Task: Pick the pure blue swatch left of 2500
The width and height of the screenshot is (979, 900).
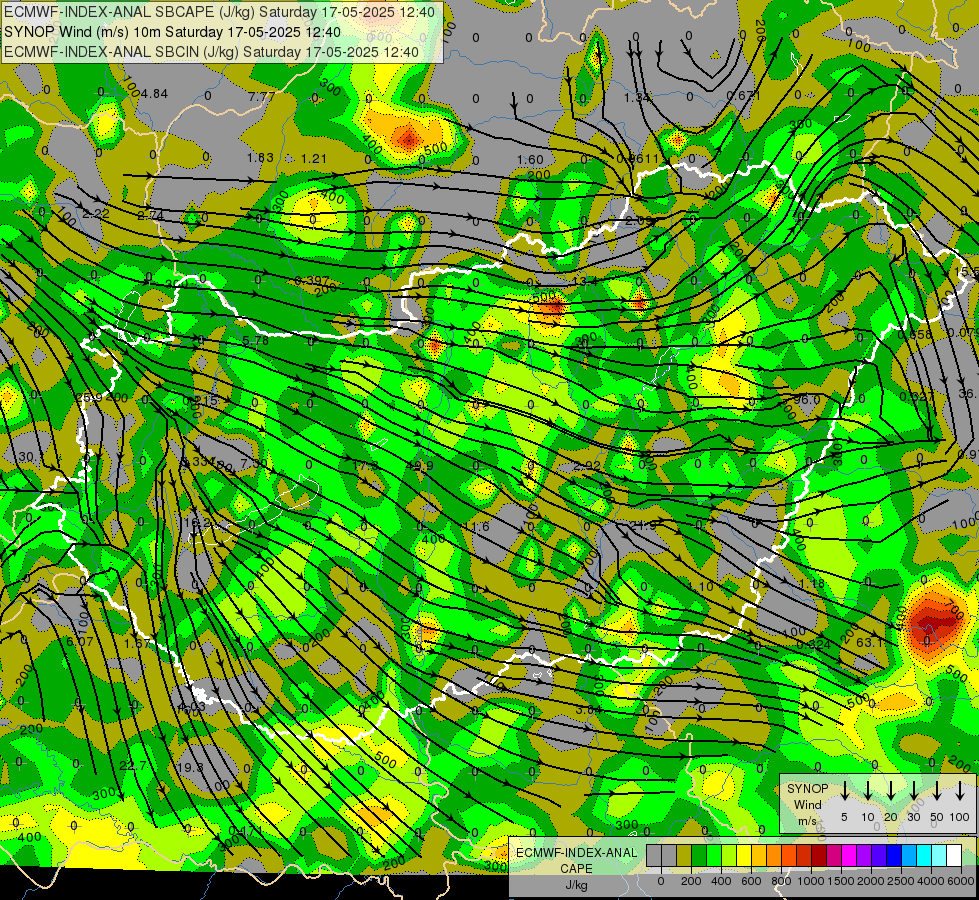Action: coord(893,856)
